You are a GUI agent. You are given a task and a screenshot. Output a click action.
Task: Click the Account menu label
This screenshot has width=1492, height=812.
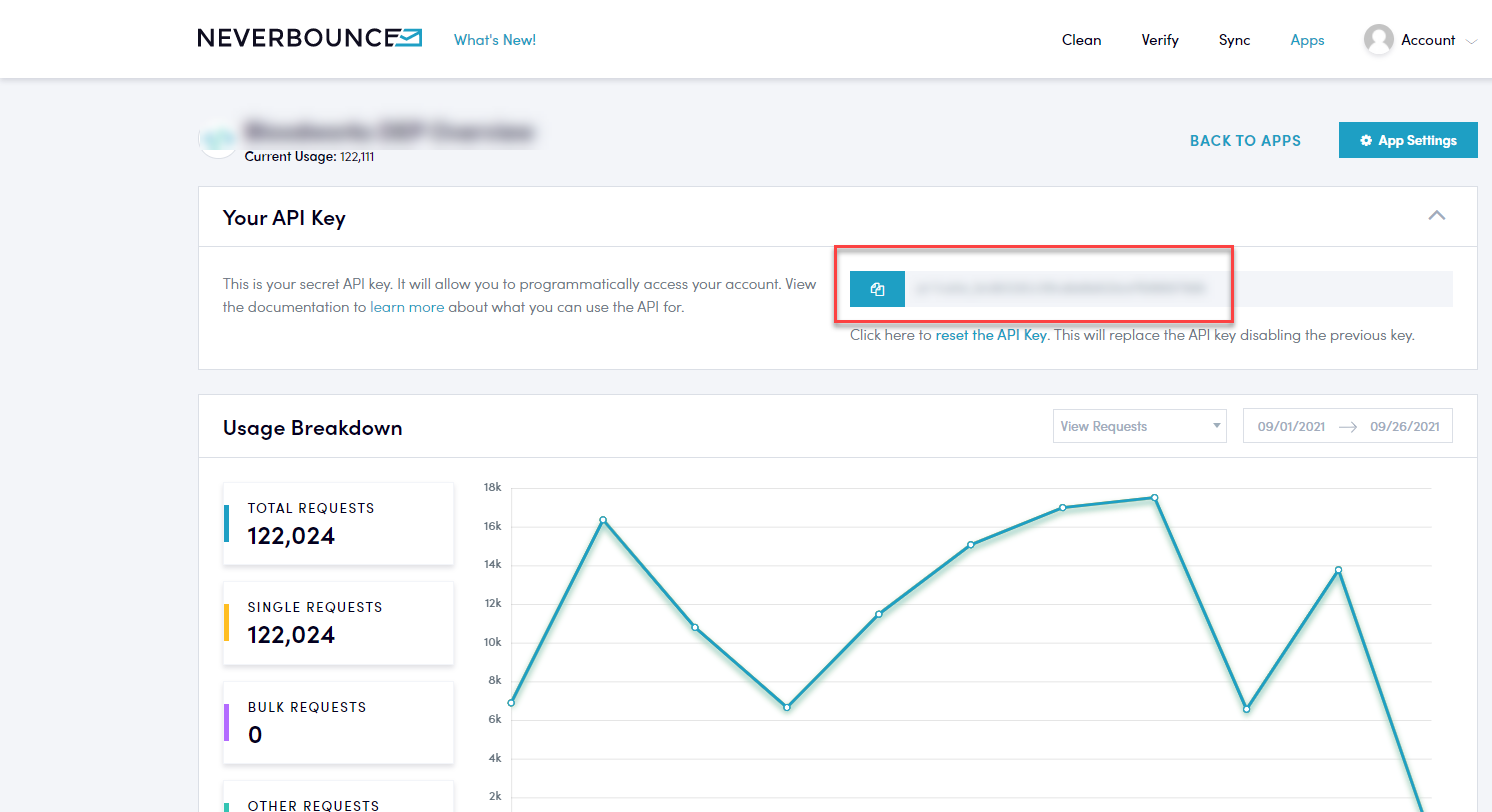(1428, 40)
